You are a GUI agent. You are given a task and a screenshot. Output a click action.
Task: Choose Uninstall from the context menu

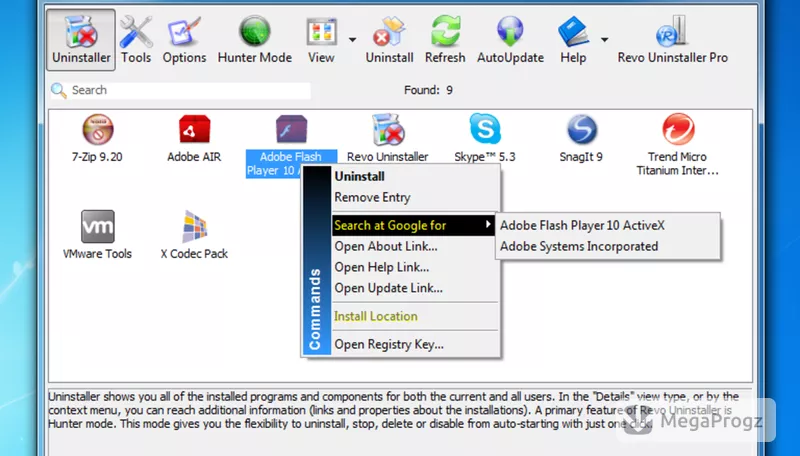[414, 176]
